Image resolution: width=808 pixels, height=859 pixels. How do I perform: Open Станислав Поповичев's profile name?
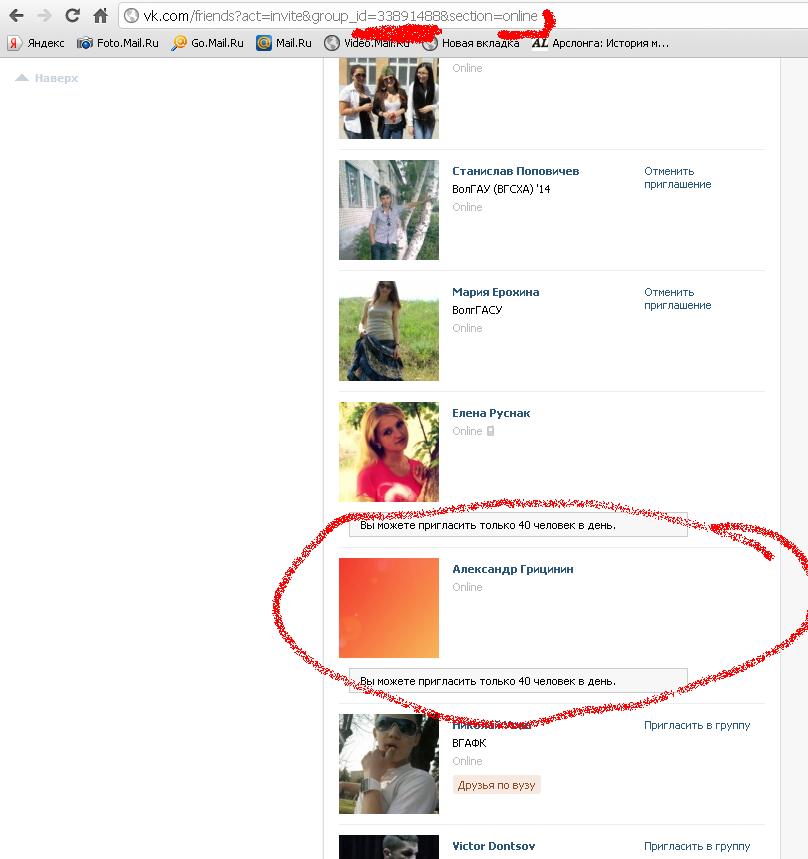[515, 171]
